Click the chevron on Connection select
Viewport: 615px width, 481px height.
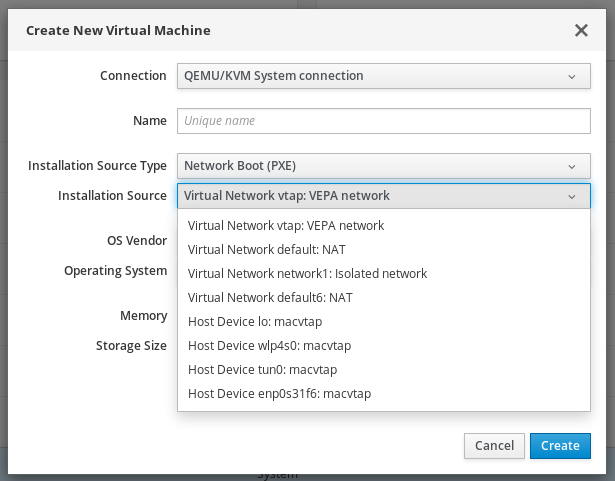coord(572,76)
